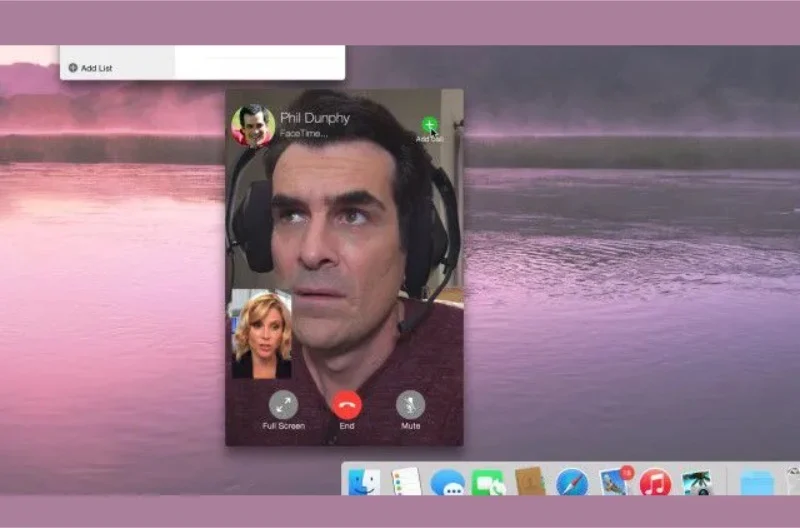800x528 pixels.
Task: Launch Reminders from the Dock
Action: pos(406,482)
